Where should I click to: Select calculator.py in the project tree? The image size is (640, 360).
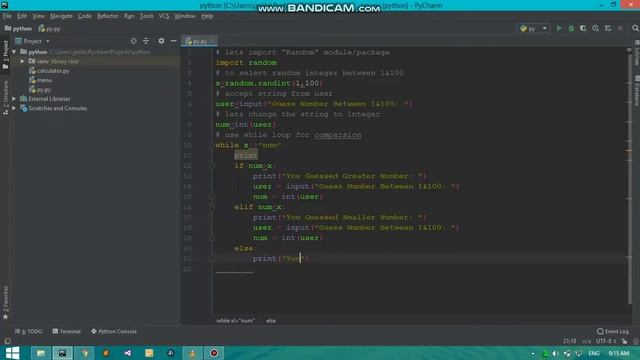(49, 71)
